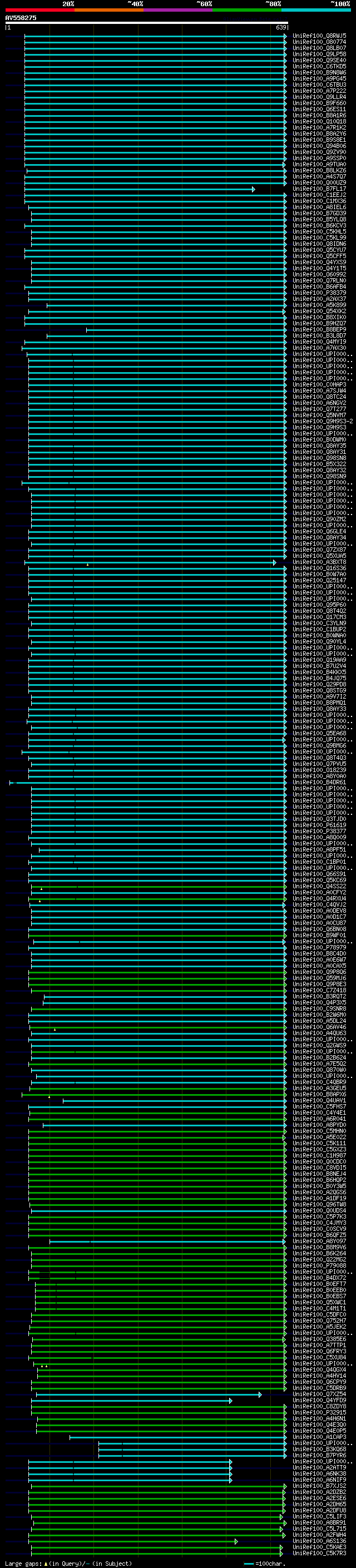Open hit UniRef100_C6TKD5
Viewport: 356px width, 1568px height.
(x=319, y=66)
